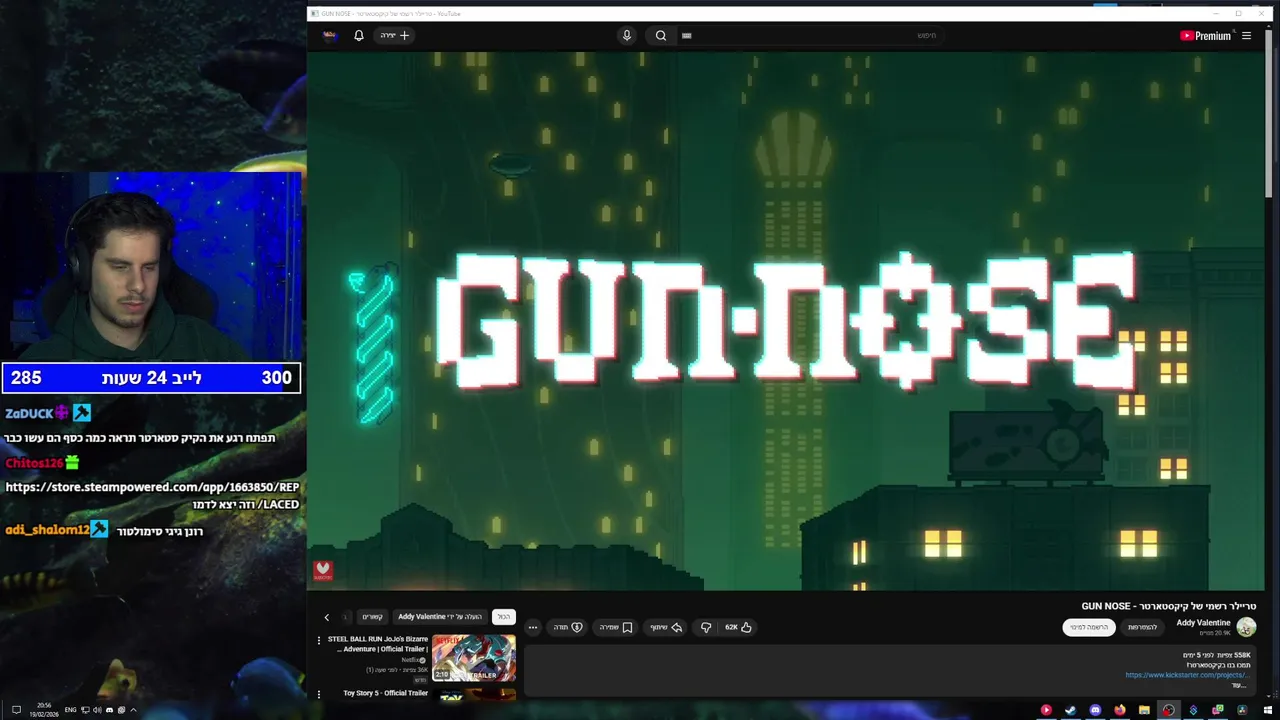Subscribe to Addy Valentine channel

tap(1089, 627)
